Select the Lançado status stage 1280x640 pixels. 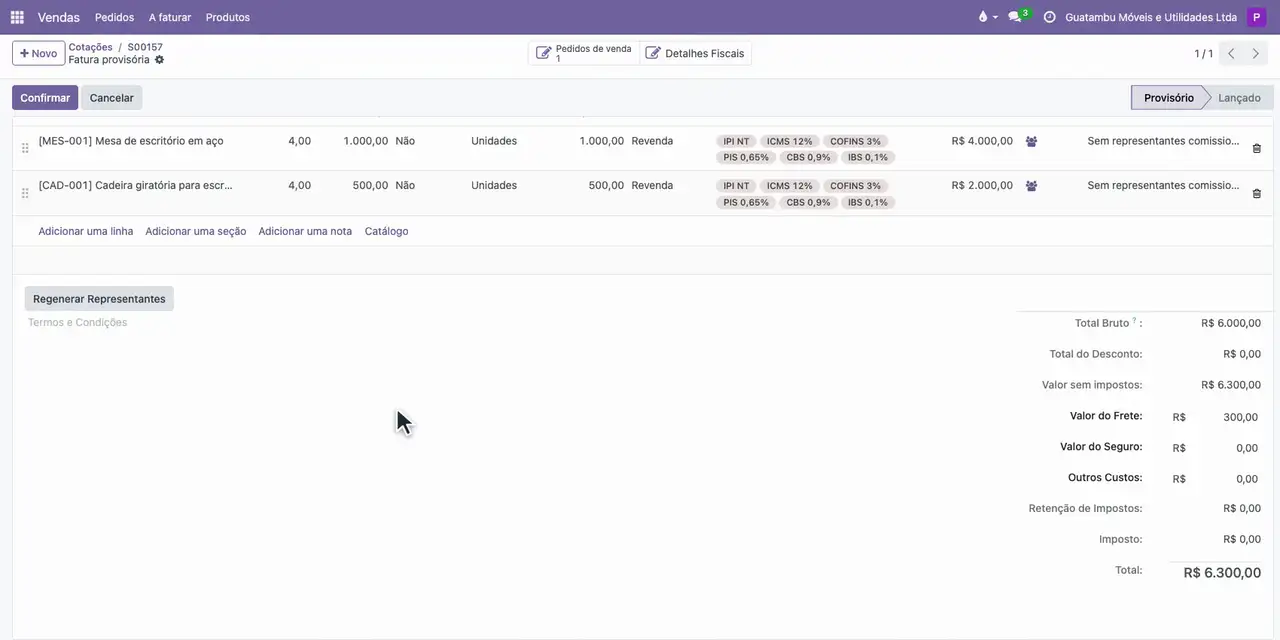[1239, 98]
